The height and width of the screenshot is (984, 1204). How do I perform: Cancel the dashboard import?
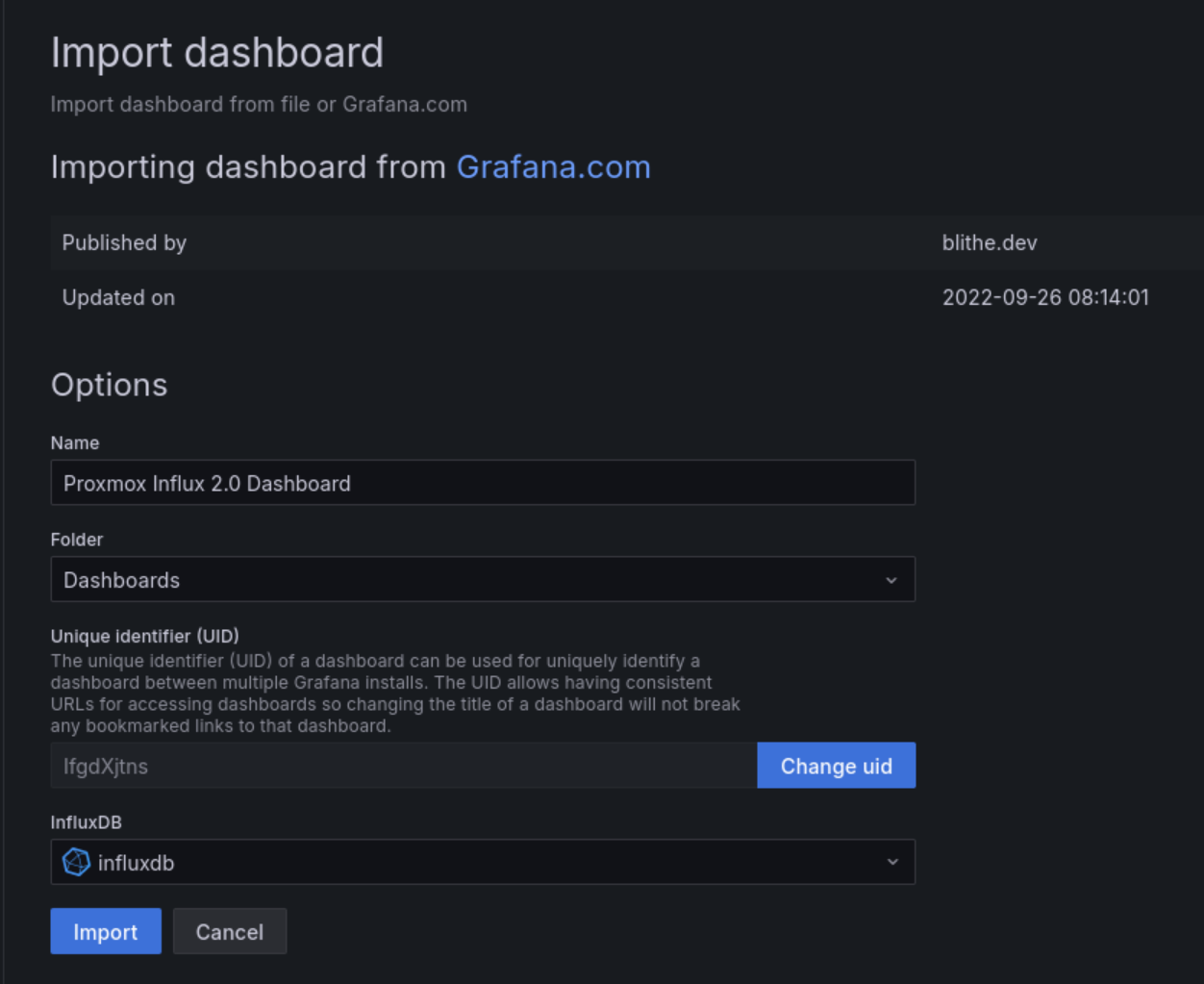pyautogui.click(x=229, y=931)
